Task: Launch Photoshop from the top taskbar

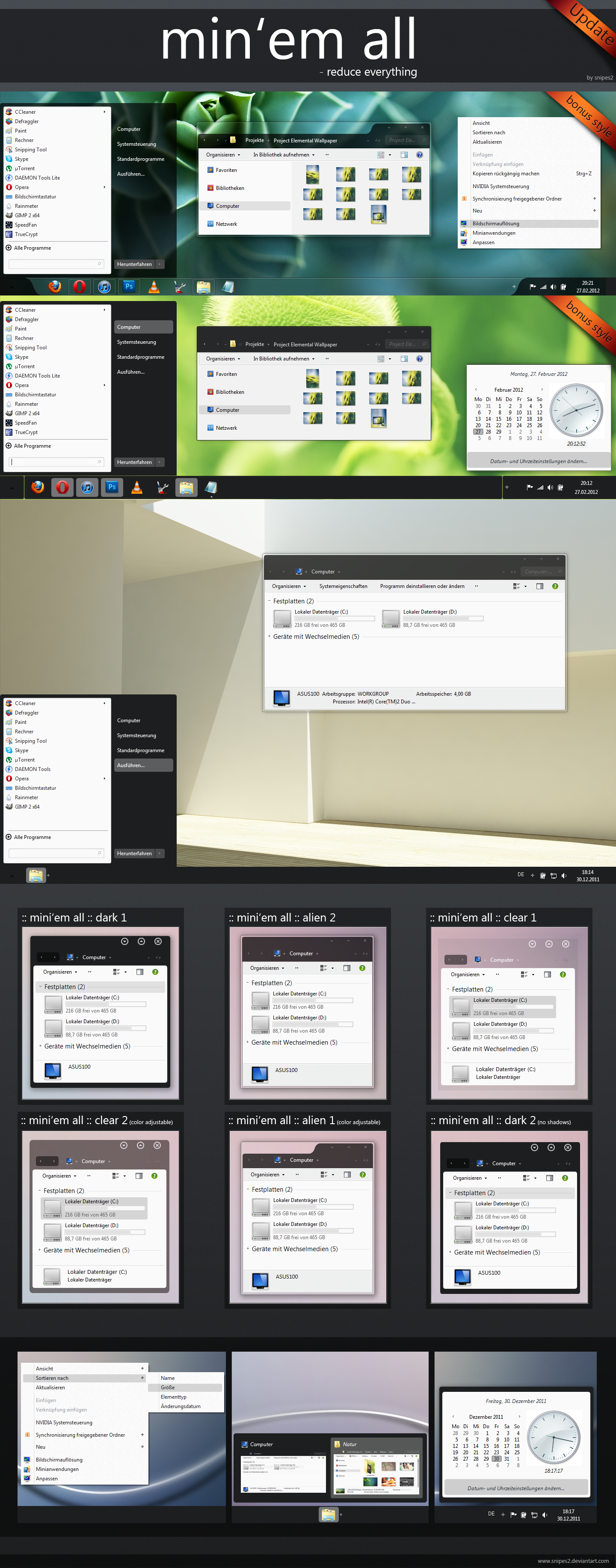Action: tap(129, 286)
